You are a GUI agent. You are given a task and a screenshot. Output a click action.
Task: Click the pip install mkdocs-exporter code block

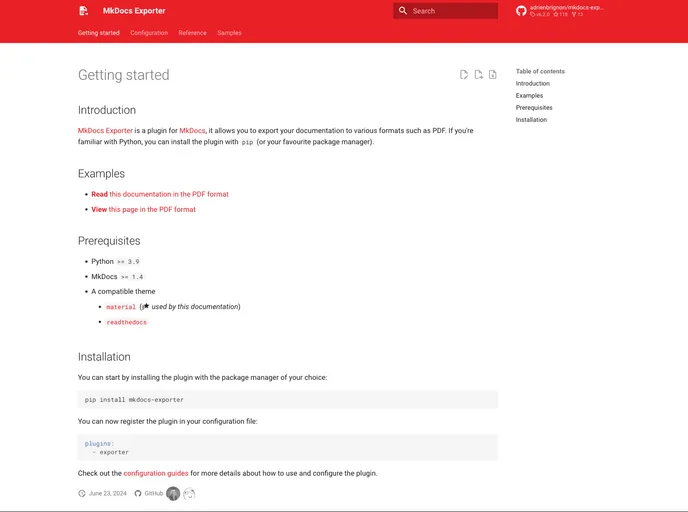[x=287, y=400]
